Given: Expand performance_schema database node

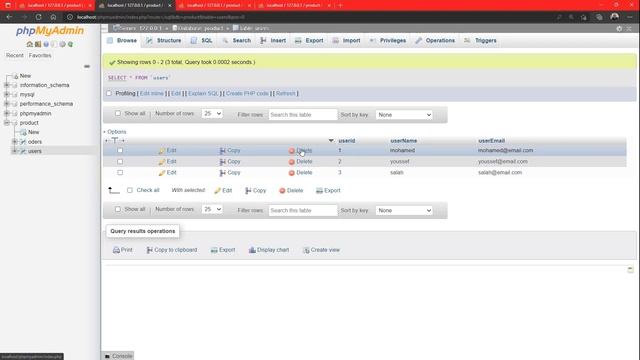Looking at the screenshot, I should tap(7, 104).
